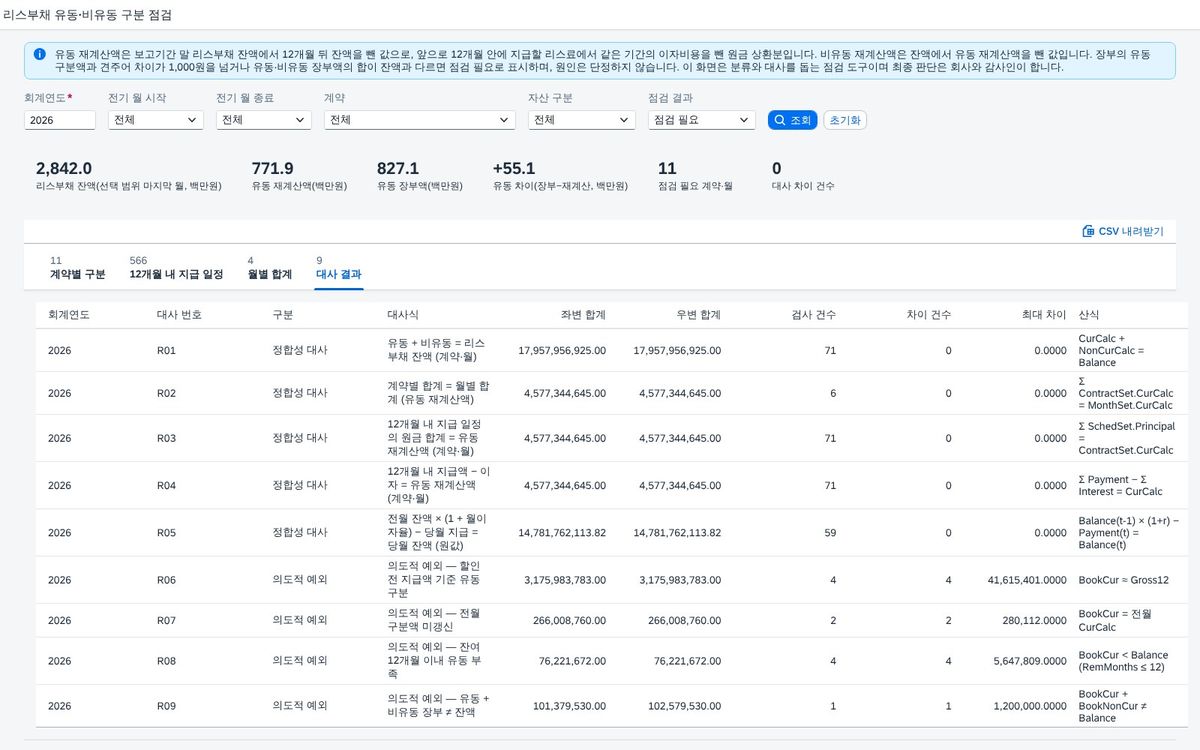Click the 대사 번호 column header
The height and width of the screenshot is (750, 1200).
click(179, 314)
